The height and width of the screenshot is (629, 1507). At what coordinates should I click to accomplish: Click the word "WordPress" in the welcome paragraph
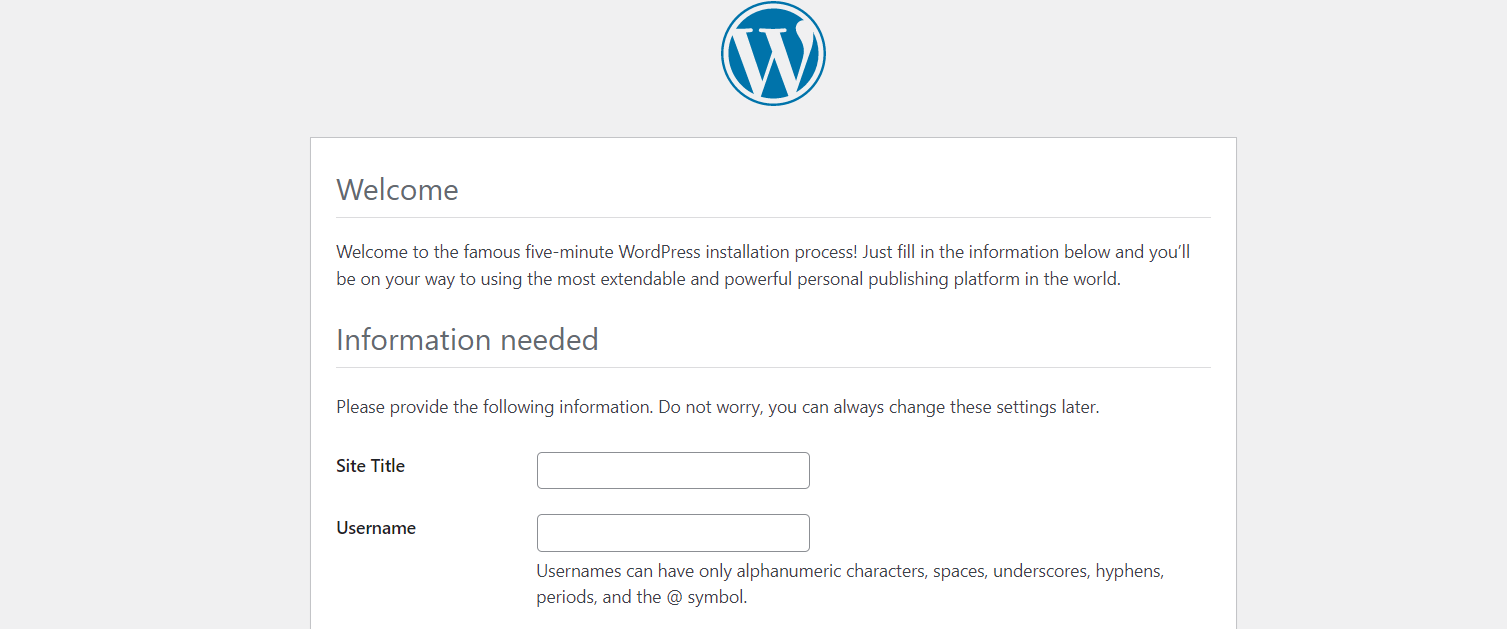click(659, 251)
